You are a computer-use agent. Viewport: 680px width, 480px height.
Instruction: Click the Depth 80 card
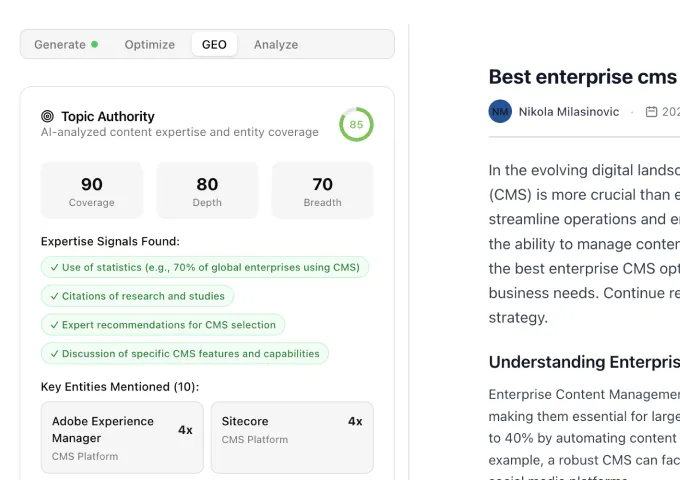click(207, 190)
